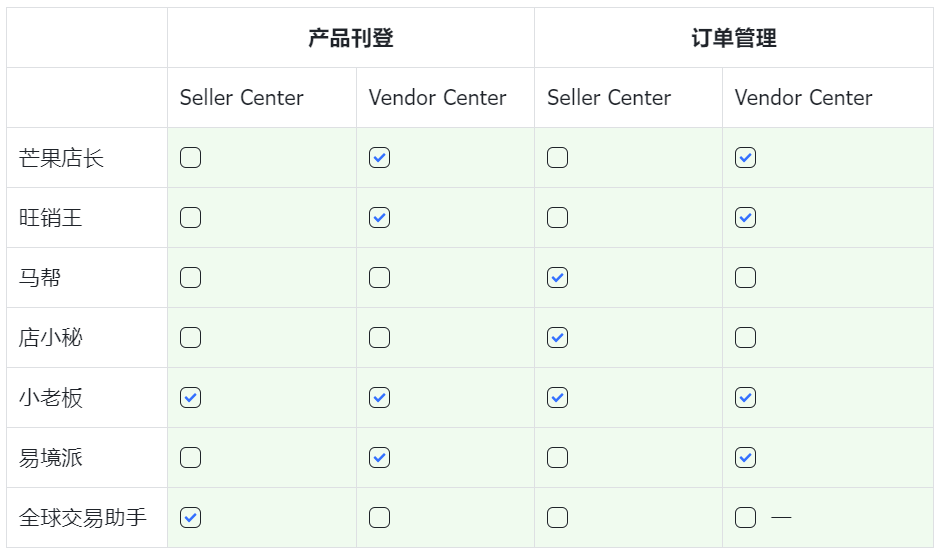
Task: Check 全球交易助手 Vendor Center box under 产品刊登
Action: [x=379, y=517]
